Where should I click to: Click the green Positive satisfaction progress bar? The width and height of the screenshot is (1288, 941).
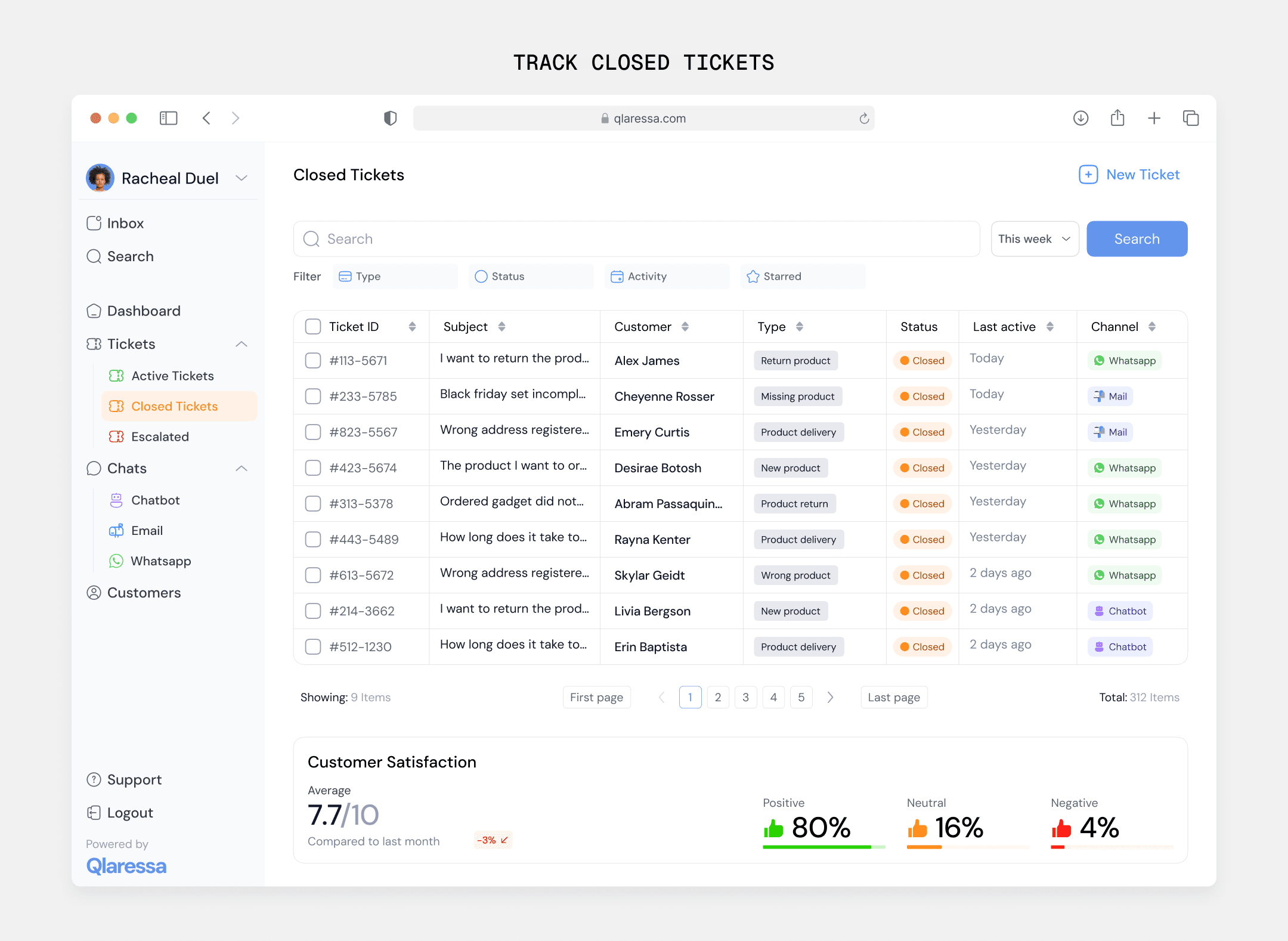(817, 847)
